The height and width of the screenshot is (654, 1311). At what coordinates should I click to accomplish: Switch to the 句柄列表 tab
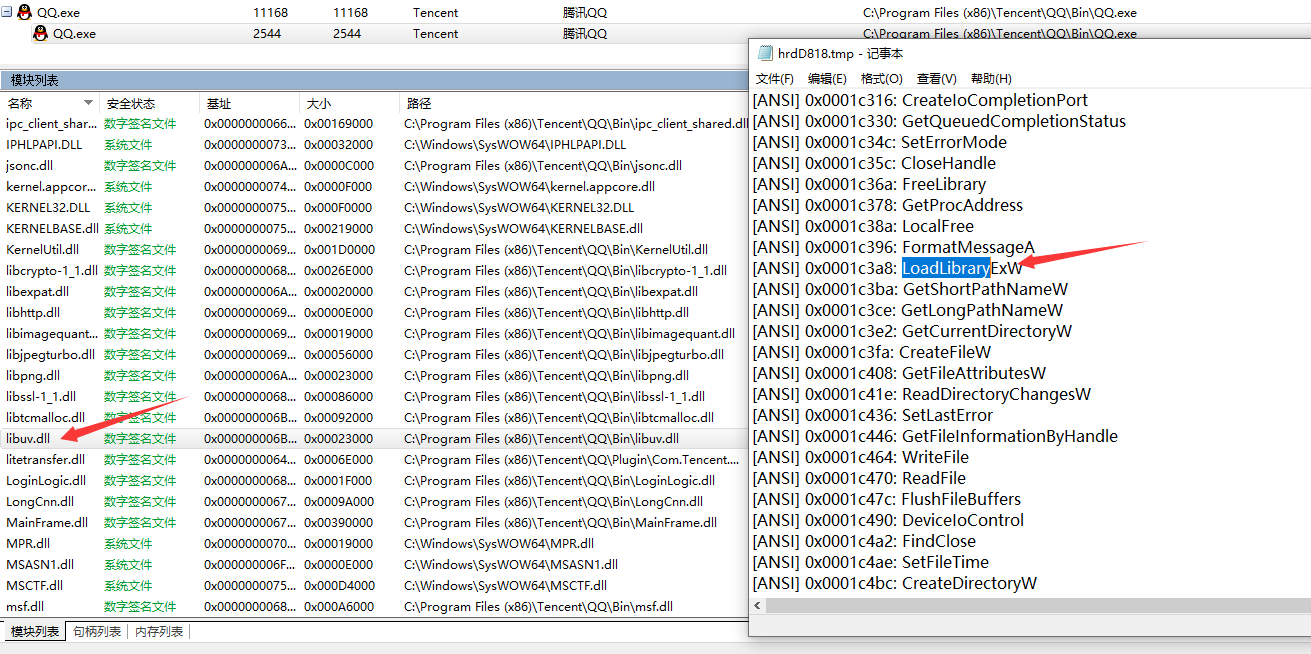coord(97,632)
